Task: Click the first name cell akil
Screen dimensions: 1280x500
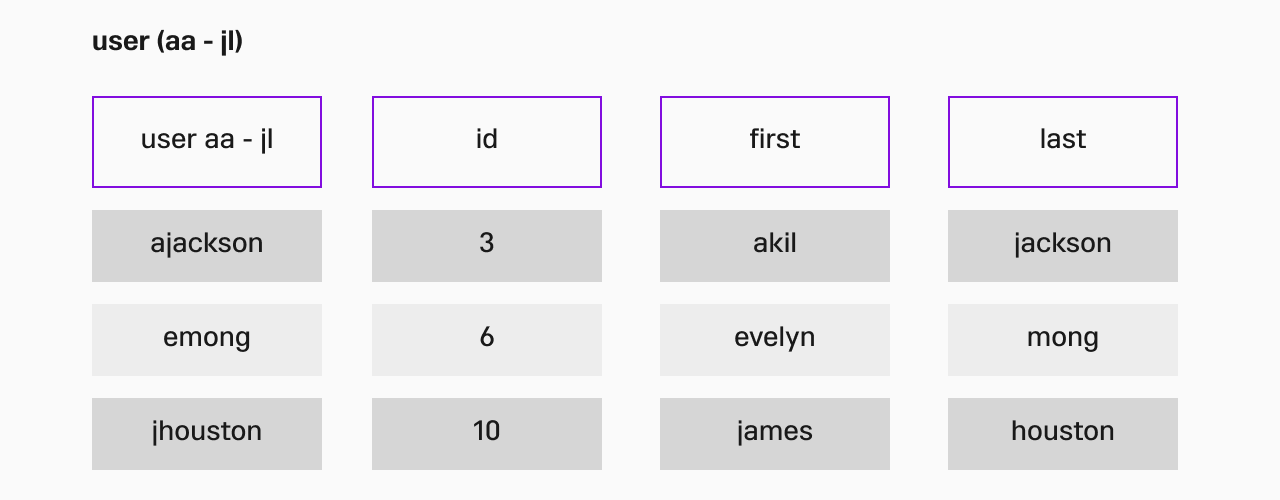Action: pos(775,246)
